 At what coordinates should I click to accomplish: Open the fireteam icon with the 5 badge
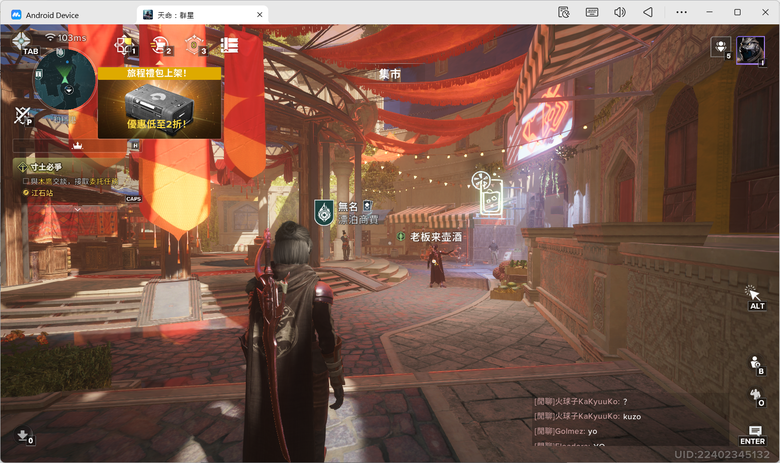click(x=721, y=48)
